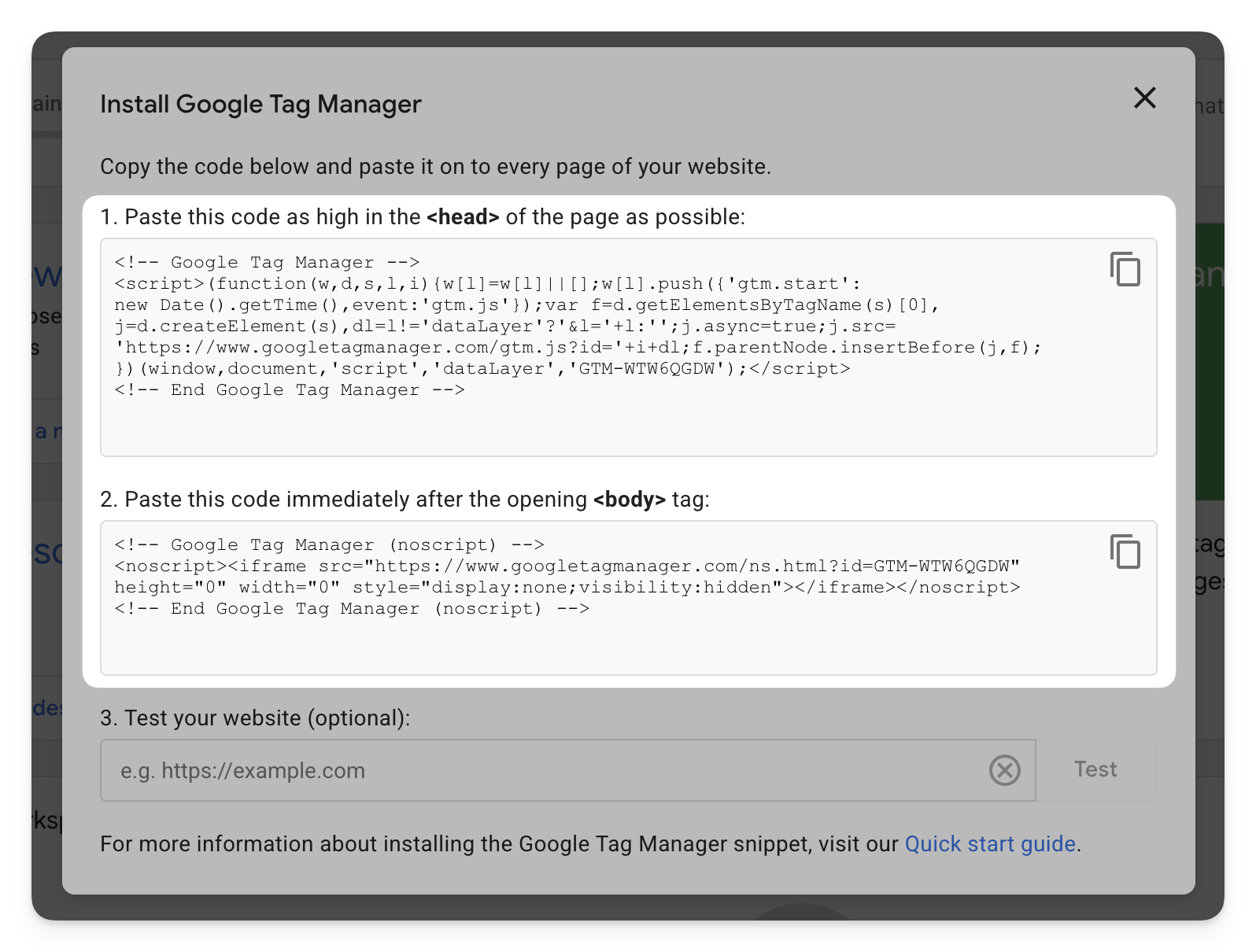Viewport: 1256px width, 952px height.
Task: Click the GTM-WTW6QGDW ID in iframe URL
Action: (x=941, y=566)
